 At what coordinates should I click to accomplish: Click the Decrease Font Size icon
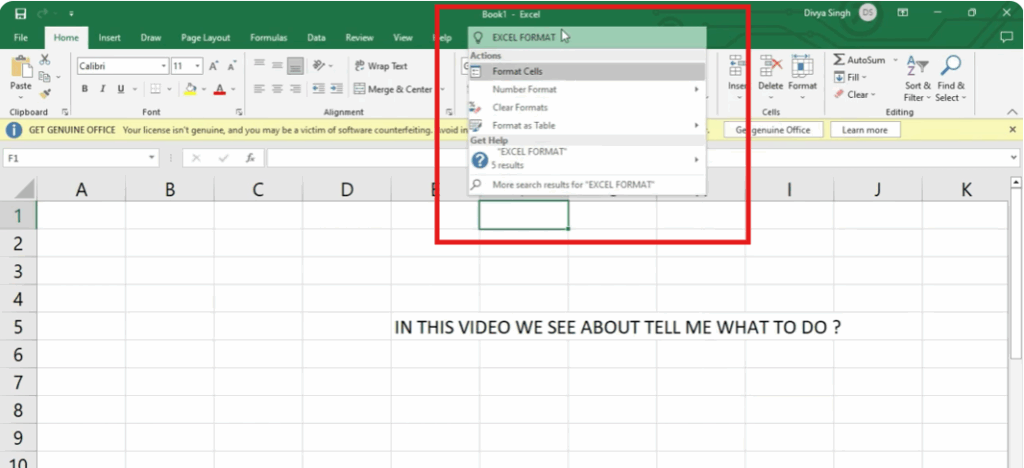[232, 66]
